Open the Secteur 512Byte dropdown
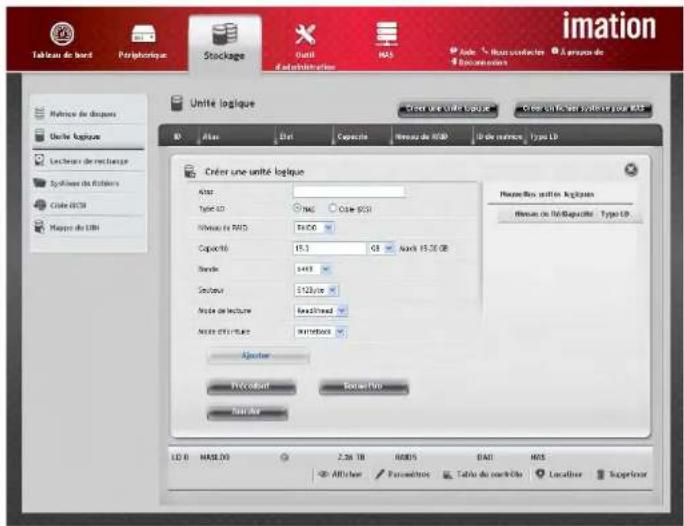The height and width of the screenshot is (526, 684). [x=316, y=290]
